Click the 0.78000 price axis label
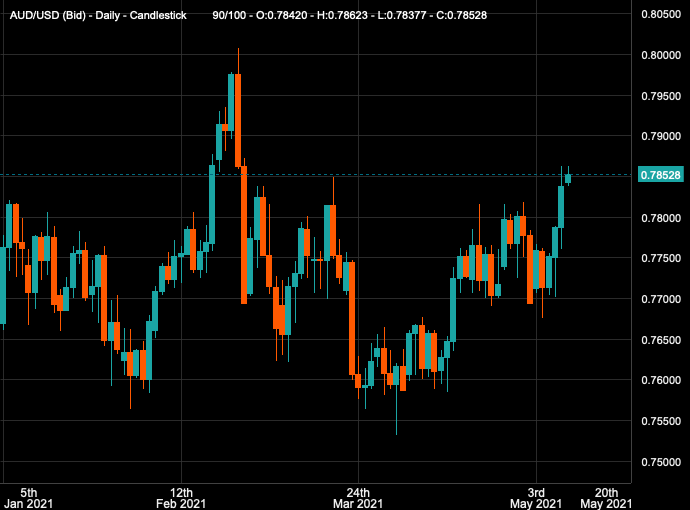The height and width of the screenshot is (510, 690). (x=661, y=218)
